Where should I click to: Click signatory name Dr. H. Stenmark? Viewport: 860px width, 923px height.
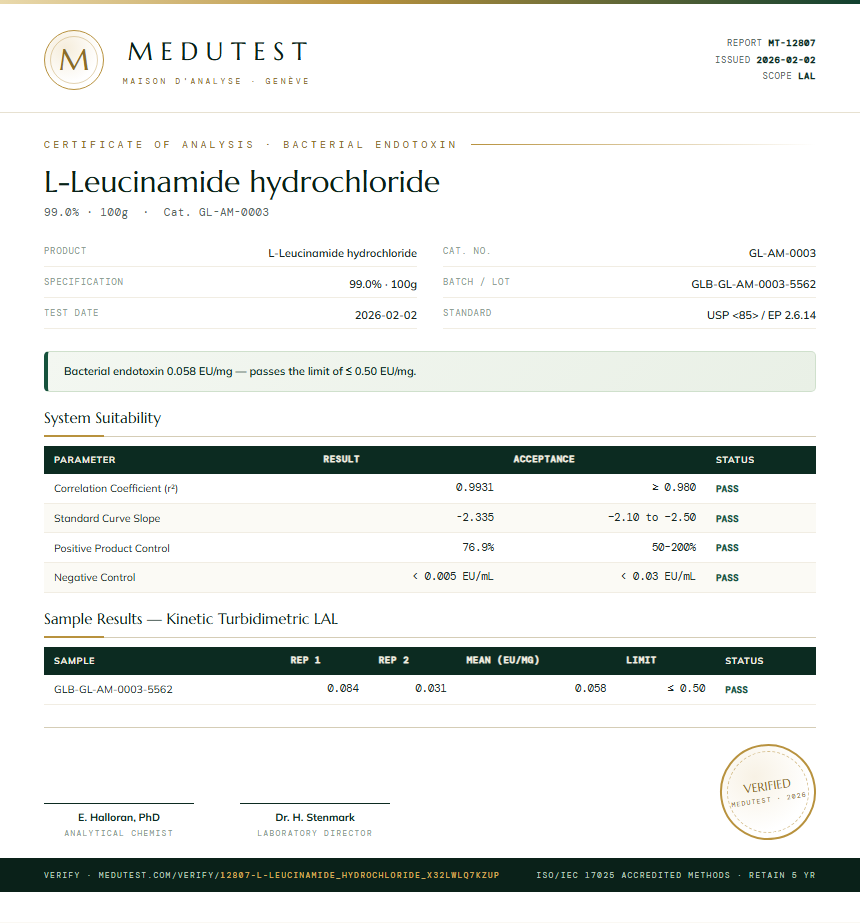(315, 818)
